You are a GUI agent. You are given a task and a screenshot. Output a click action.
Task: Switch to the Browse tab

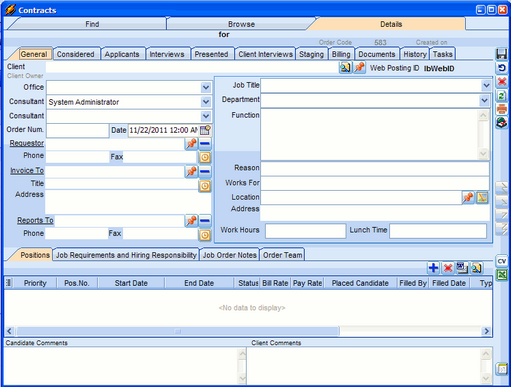(x=241, y=24)
